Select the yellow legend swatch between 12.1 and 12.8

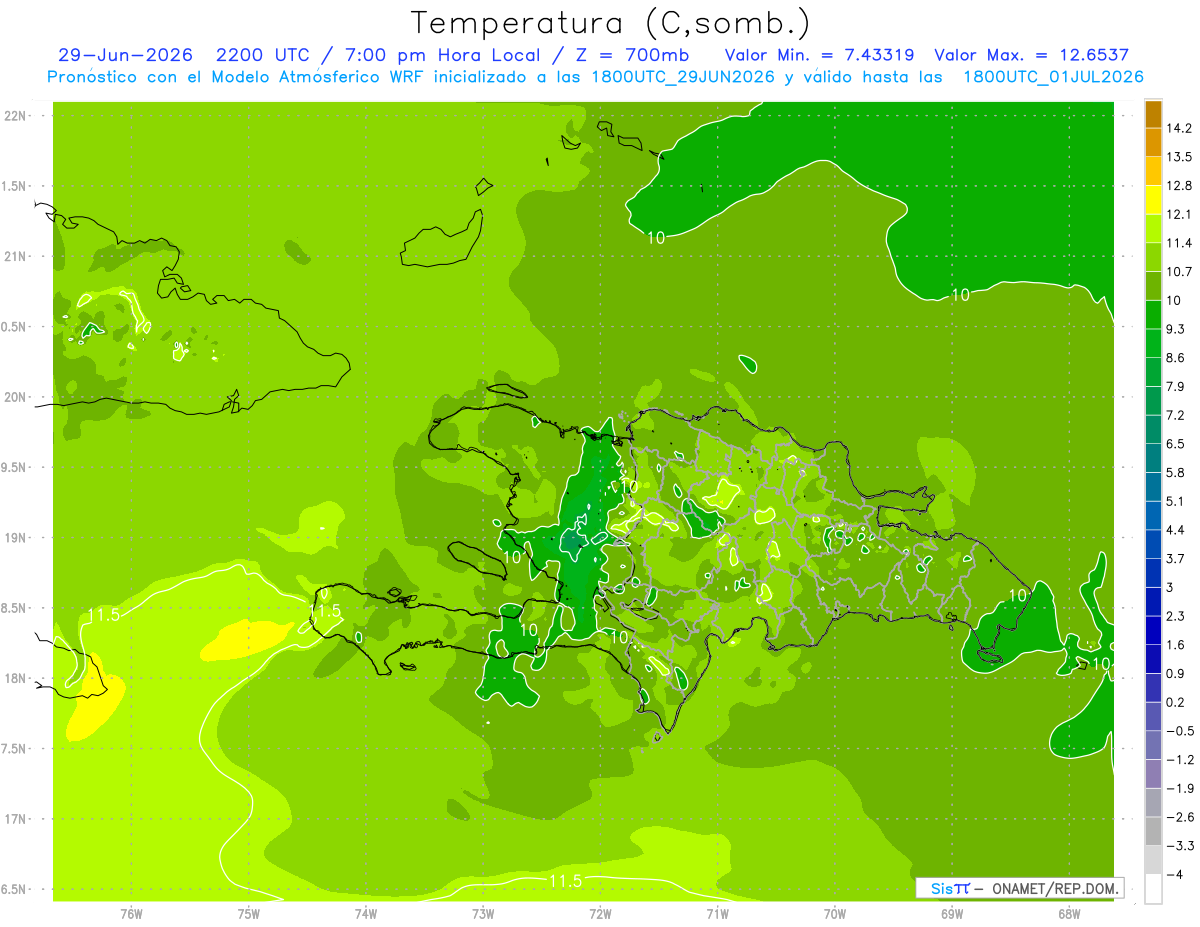pyautogui.click(x=1153, y=199)
